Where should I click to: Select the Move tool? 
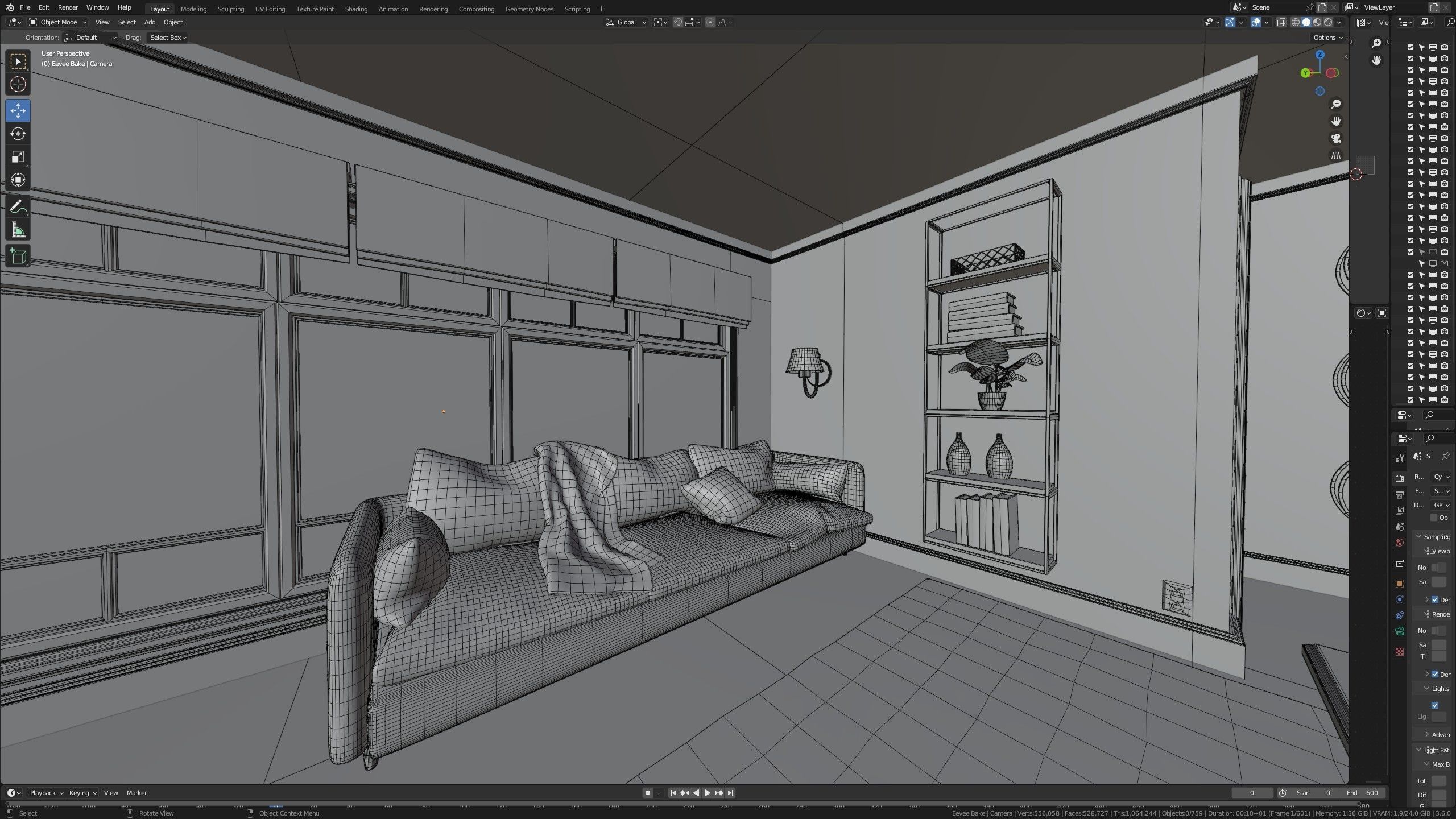pyautogui.click(x=18, y=110)
